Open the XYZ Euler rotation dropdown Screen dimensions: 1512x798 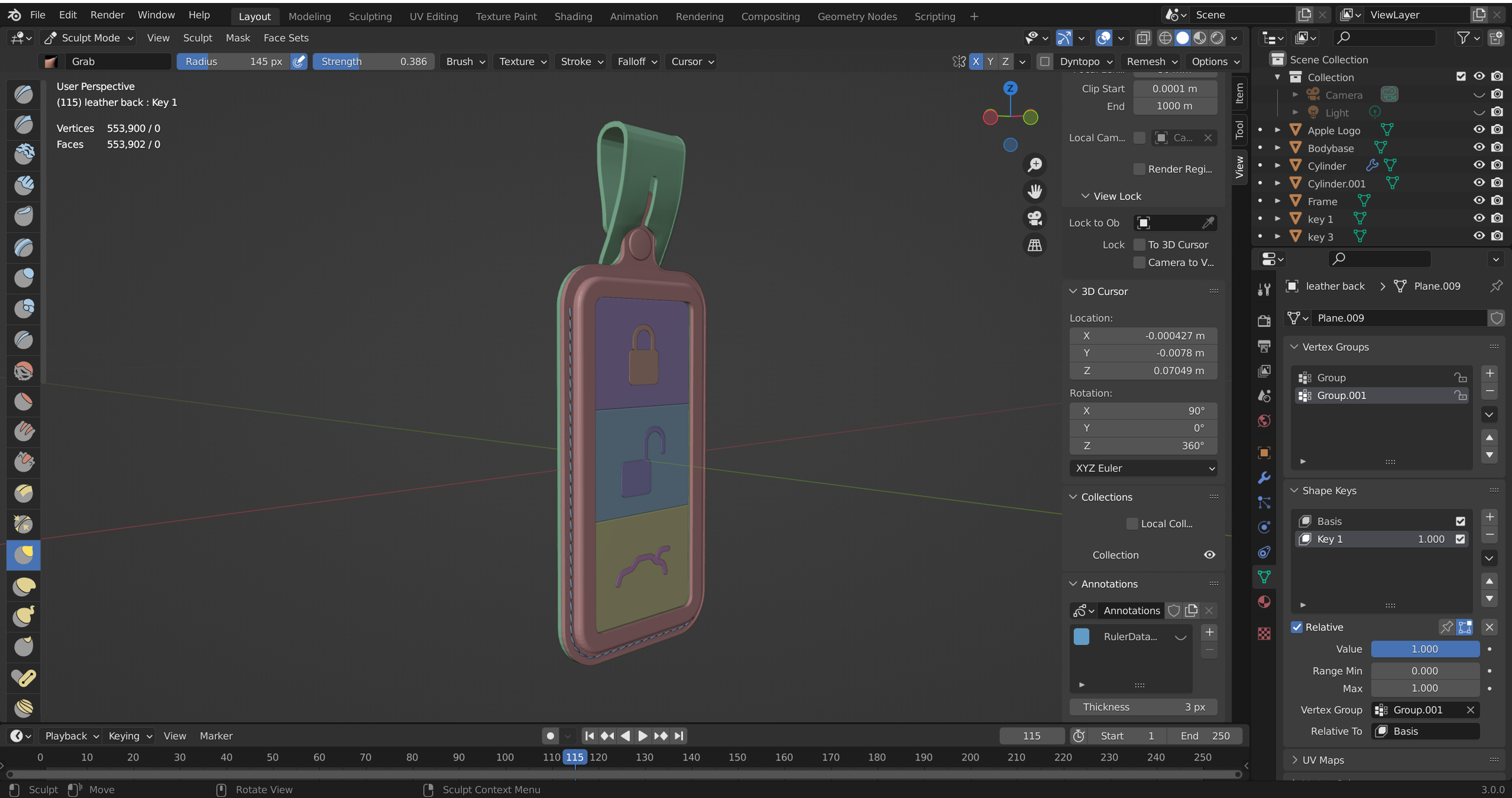tap(1143, 468)
